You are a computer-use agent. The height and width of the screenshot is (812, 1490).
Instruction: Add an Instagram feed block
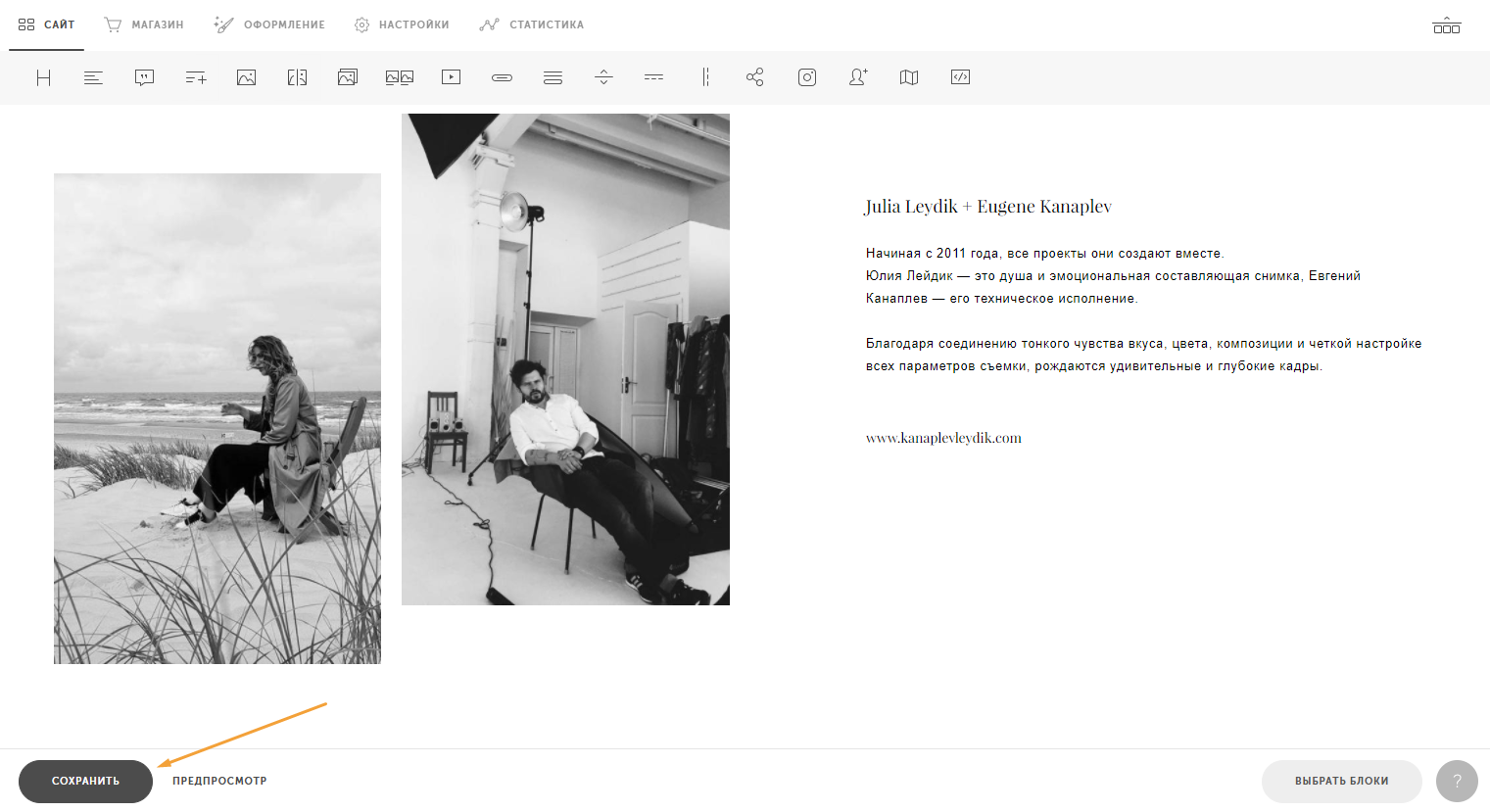point(807,77)
